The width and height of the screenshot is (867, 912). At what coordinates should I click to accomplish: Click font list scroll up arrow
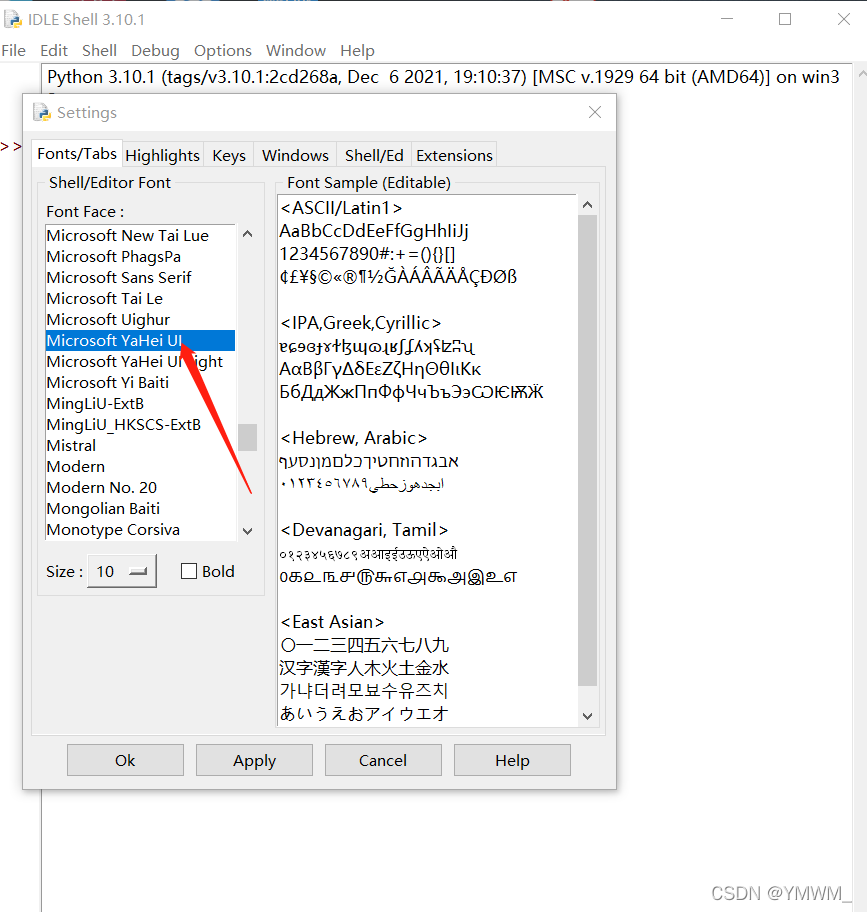(x=248, y=234)
